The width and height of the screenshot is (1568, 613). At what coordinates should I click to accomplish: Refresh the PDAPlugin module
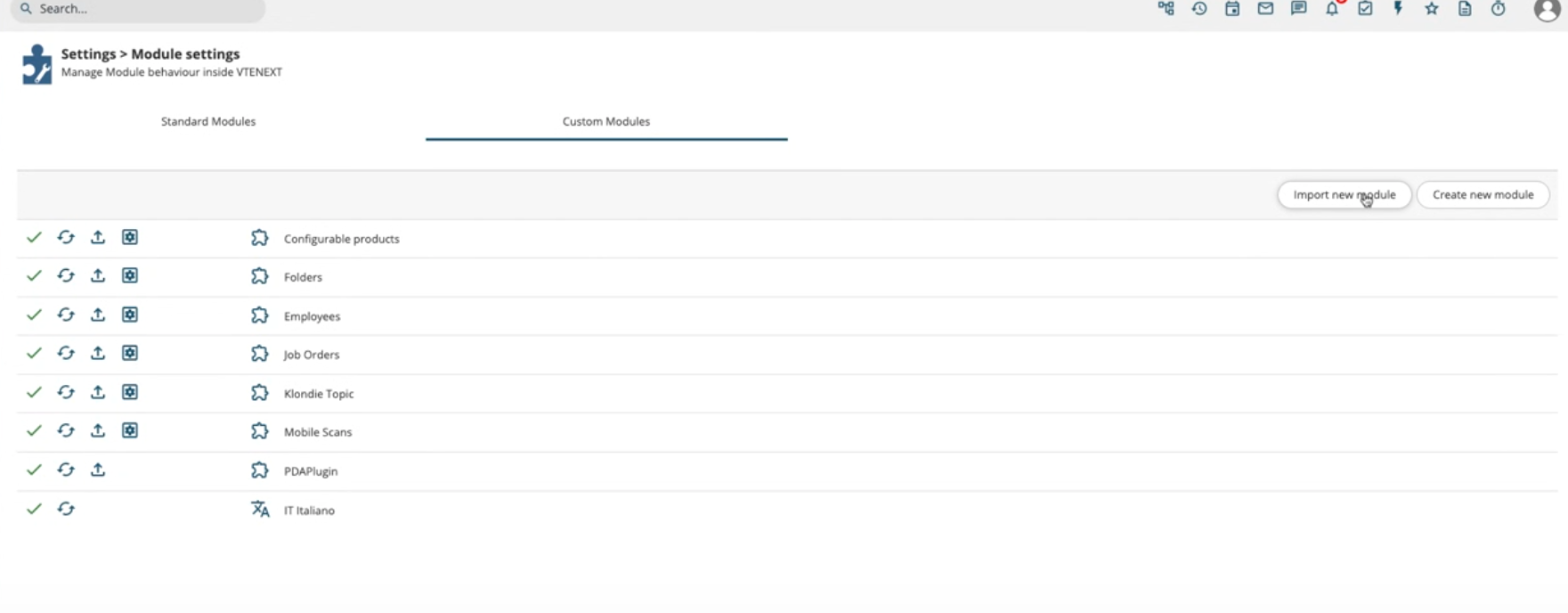click(66, 470)
